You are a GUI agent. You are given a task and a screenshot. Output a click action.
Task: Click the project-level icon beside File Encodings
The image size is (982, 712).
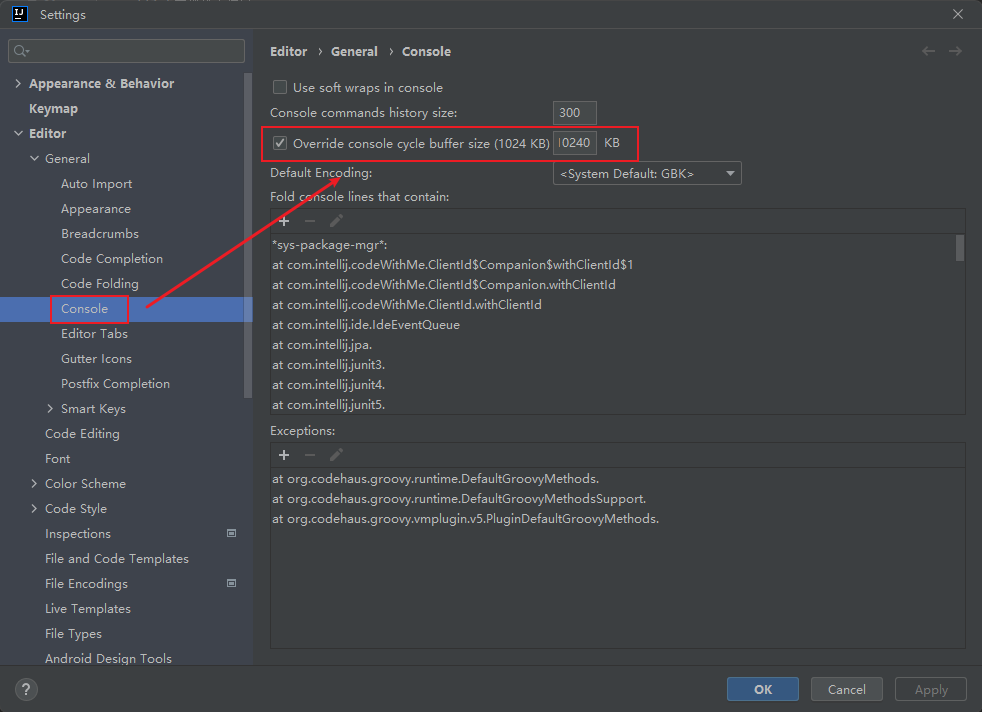(231, 584)
